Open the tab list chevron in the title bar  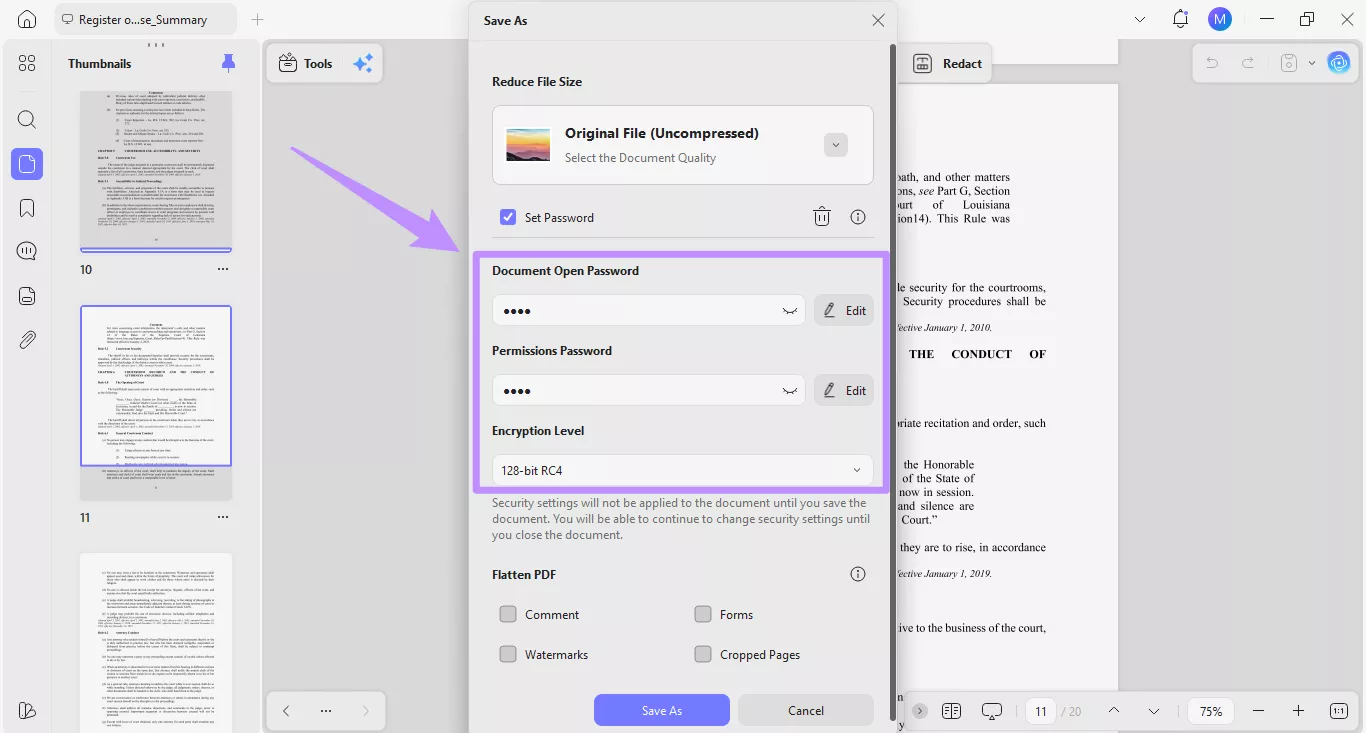1141,19
